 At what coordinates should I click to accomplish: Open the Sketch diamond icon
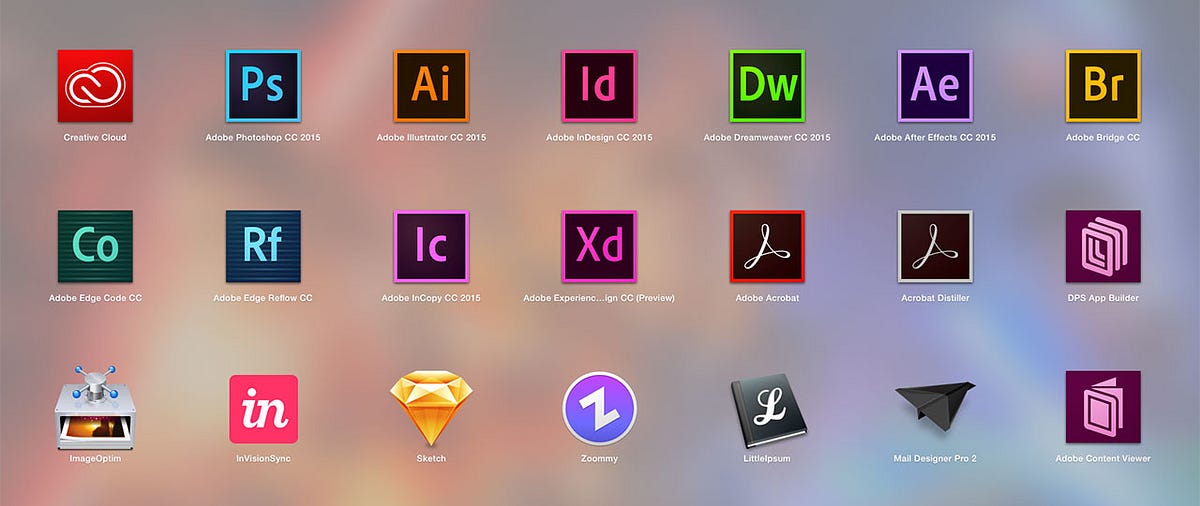(431, 408)
